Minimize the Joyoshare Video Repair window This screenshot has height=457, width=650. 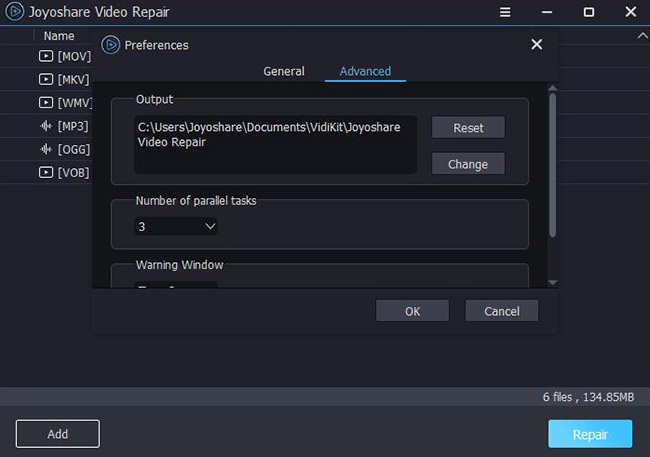(547, 12)
